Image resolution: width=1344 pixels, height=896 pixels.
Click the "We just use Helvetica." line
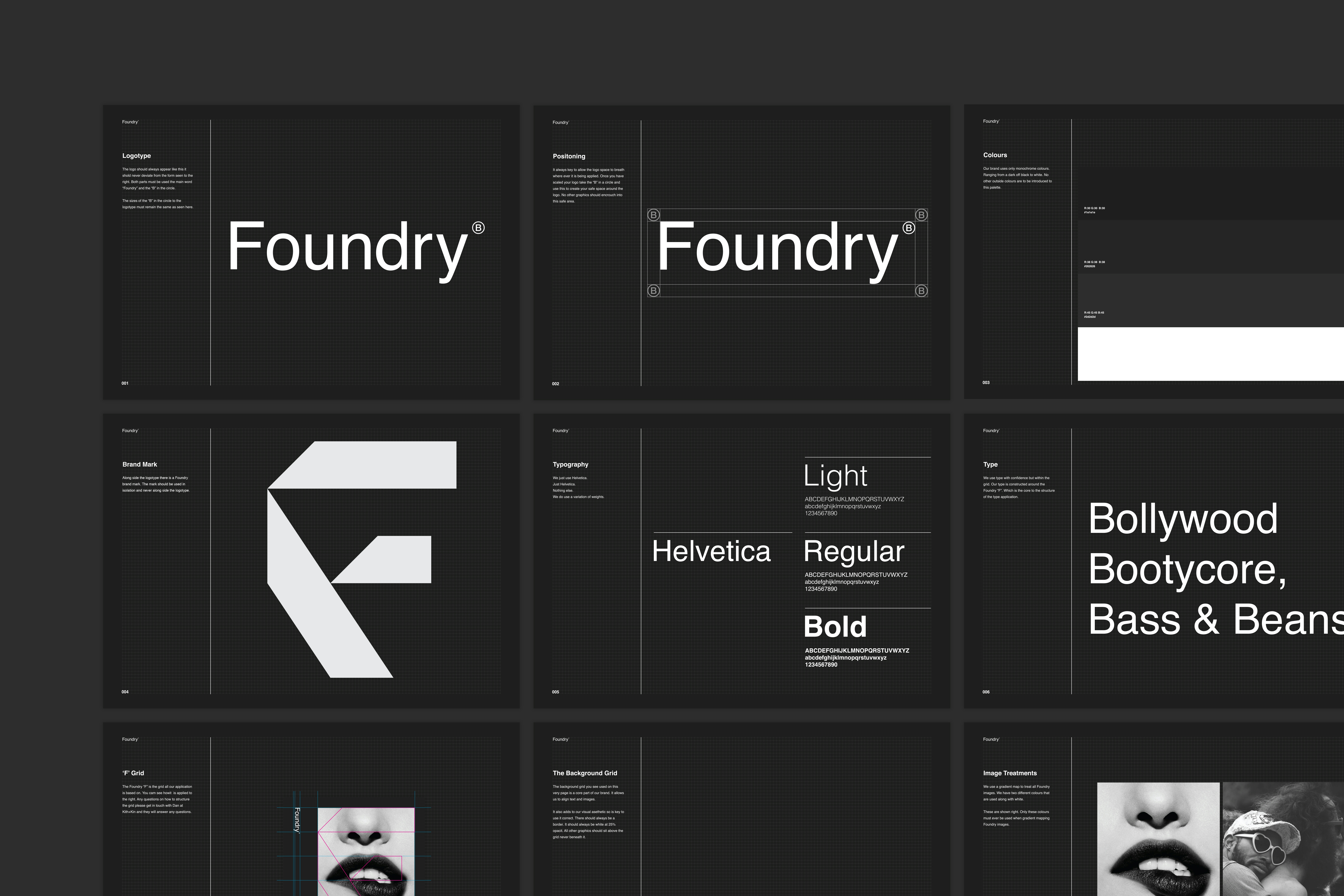point(570,478)
